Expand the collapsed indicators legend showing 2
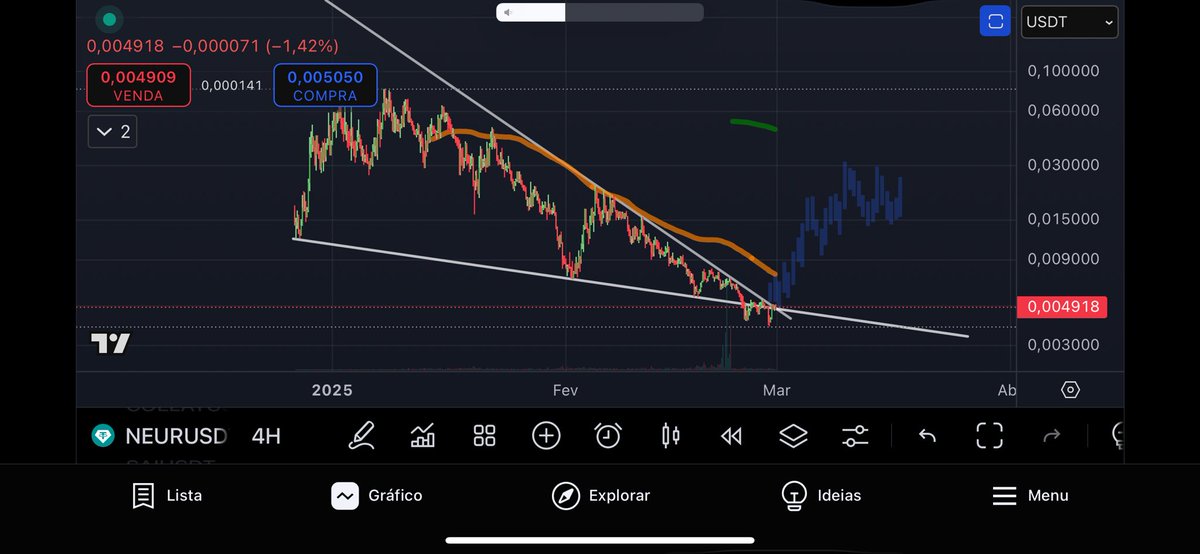Image resolution: width=1200 pixels, height=554 pixels. tap(112, 131)
